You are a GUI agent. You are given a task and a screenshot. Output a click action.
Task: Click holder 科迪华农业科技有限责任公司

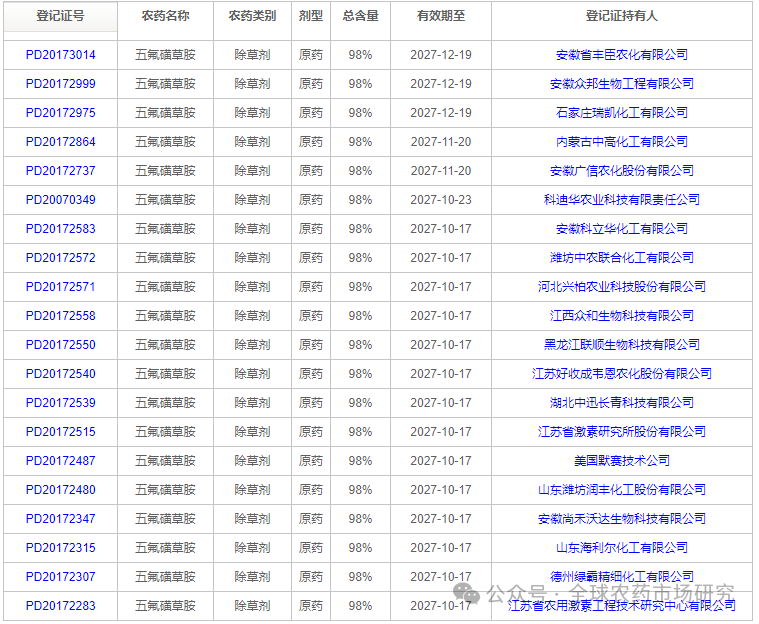[622, 200]
